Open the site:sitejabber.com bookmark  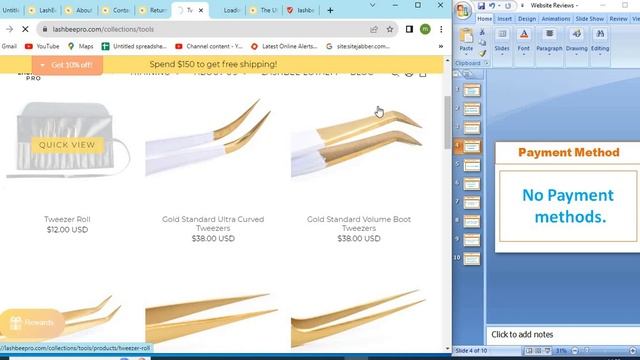358,47
